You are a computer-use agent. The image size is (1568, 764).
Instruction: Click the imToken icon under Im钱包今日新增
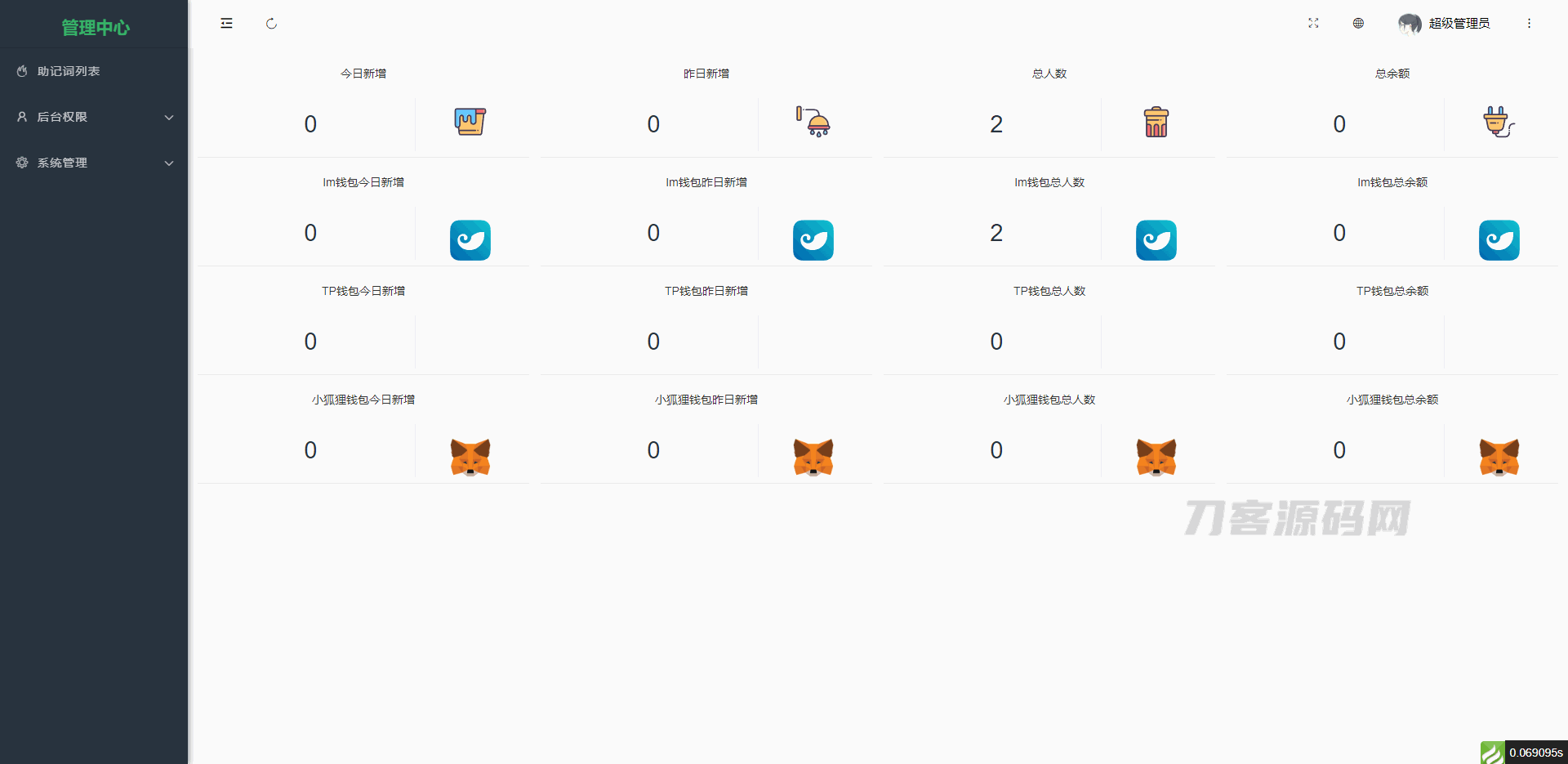click(x=470, y=240)
